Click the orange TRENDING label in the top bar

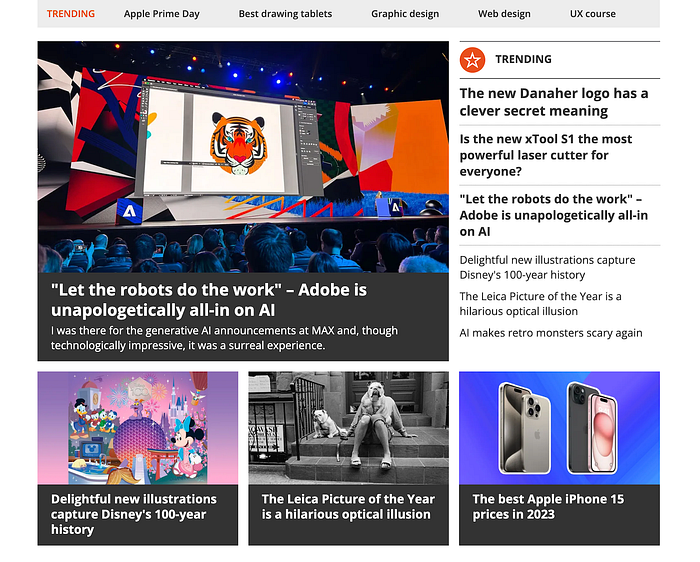(x=71, y=14)
